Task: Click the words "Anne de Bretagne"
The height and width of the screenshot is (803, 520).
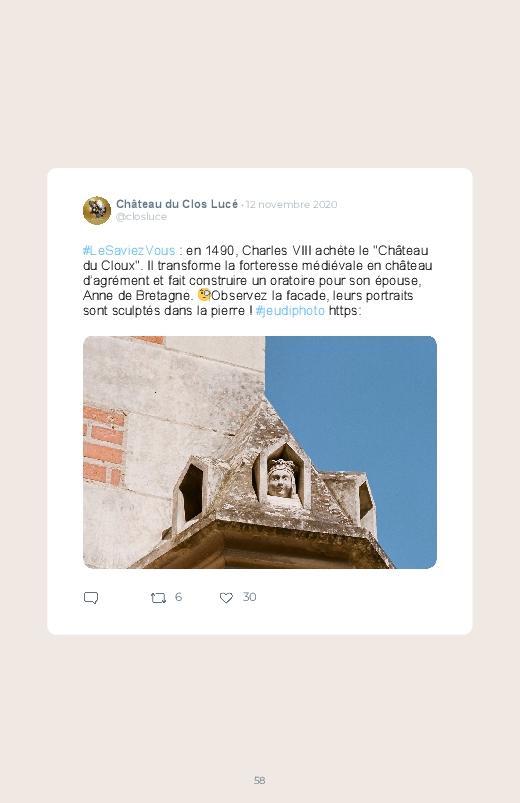Action: click(x=136, y=295)
